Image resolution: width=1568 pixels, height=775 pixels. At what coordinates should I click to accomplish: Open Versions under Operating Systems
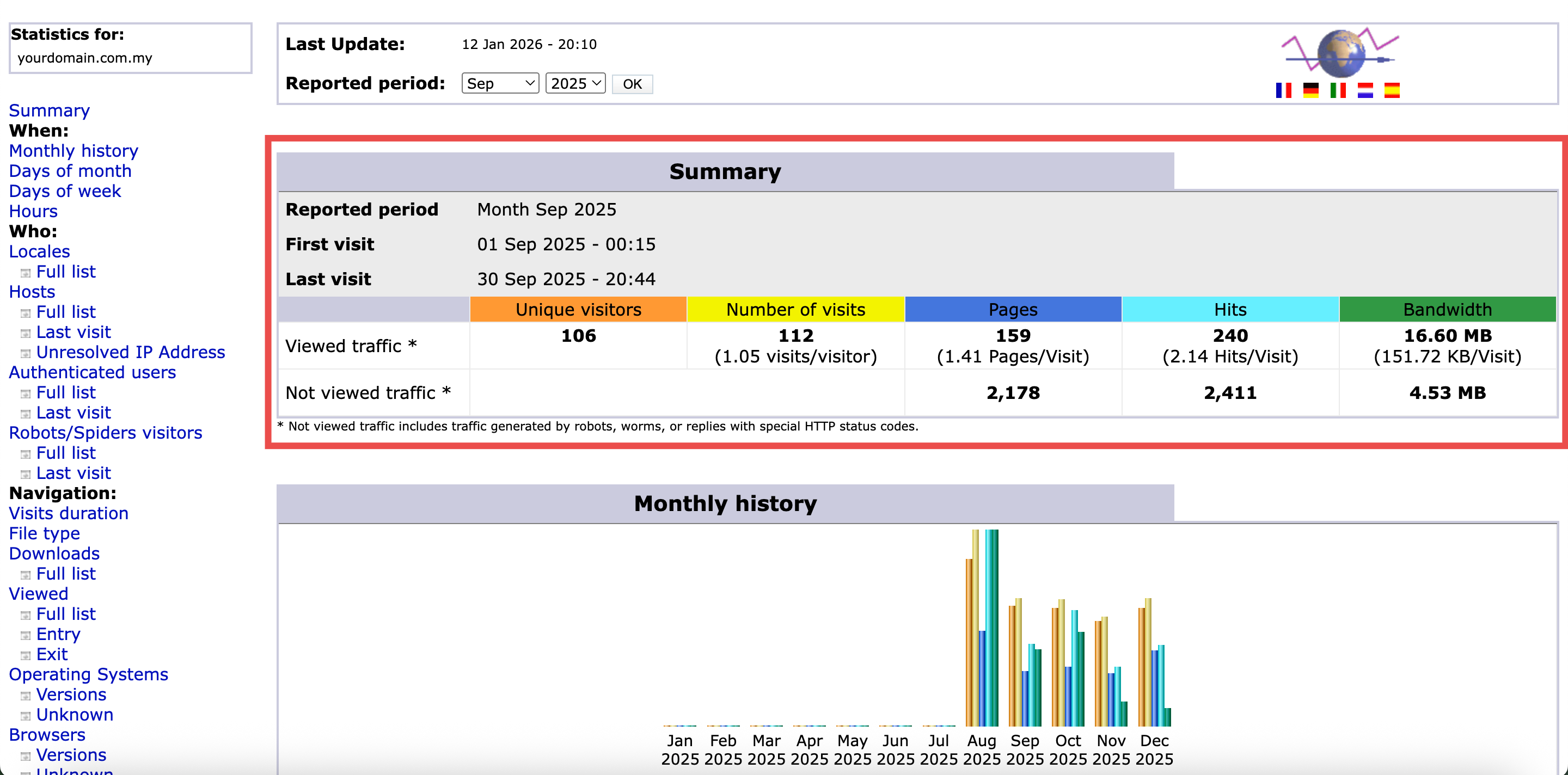(x=71, y=694)
